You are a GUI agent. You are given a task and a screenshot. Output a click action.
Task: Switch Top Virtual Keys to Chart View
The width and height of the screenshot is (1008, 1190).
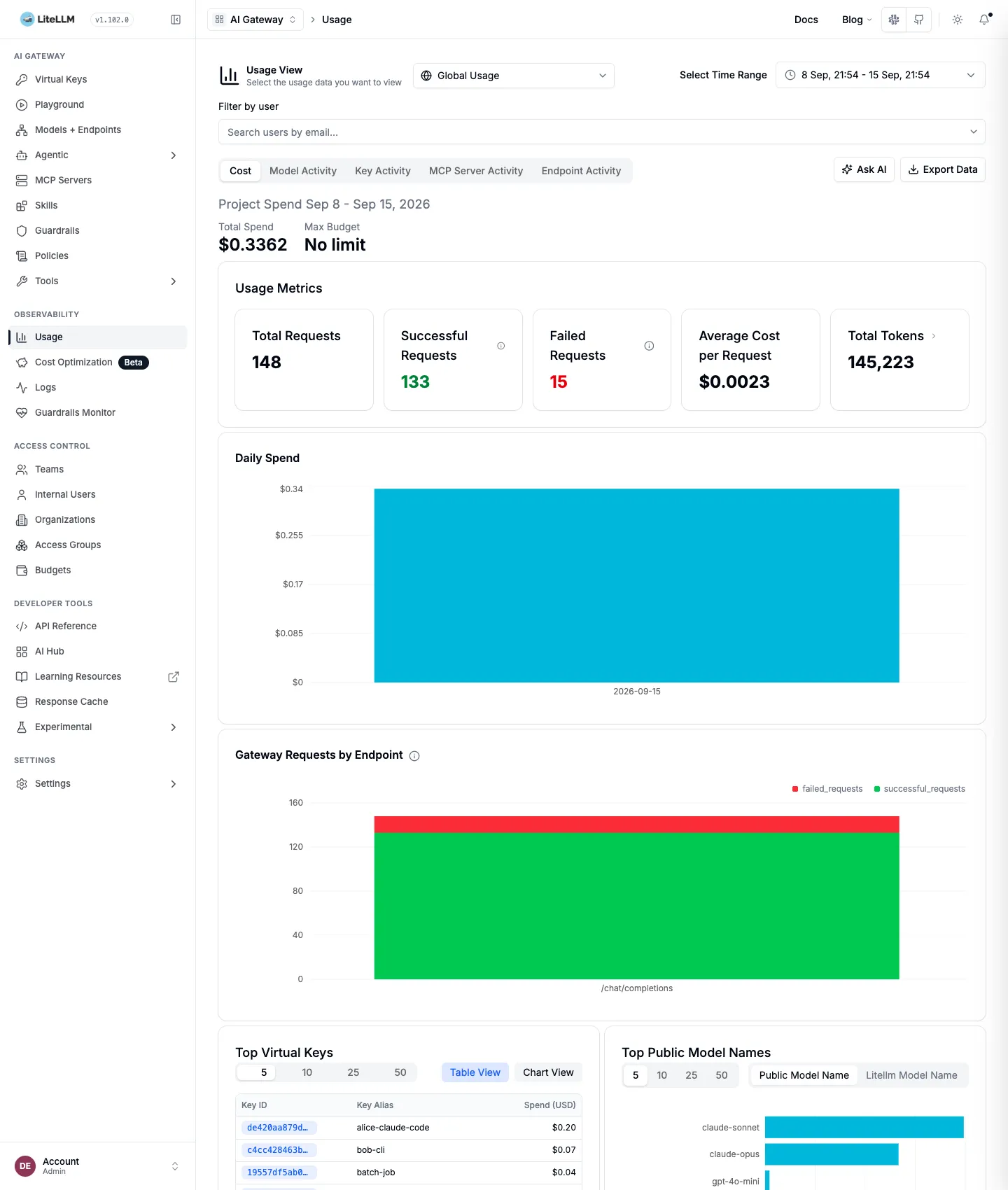(x=548, y=1072)
